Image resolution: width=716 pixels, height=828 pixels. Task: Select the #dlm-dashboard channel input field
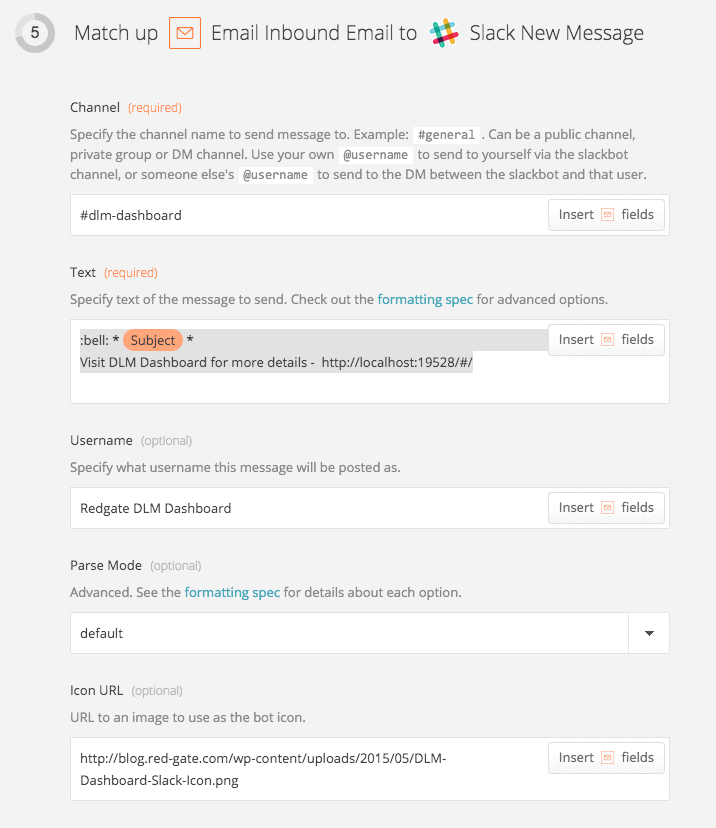click(x=300, y=214)
